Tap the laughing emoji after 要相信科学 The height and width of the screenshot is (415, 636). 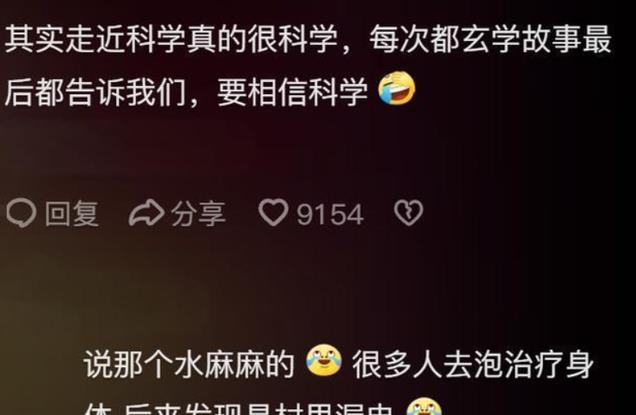click(397, 89)
